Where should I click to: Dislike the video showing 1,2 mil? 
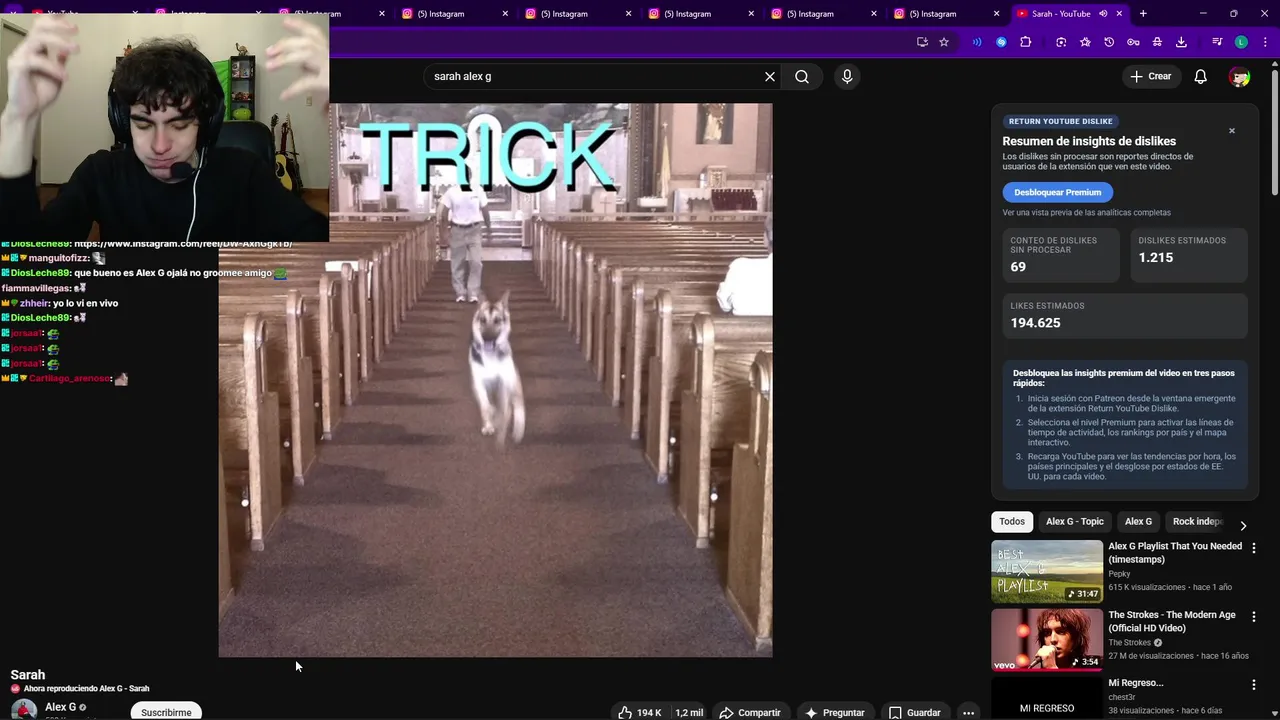[x=689, y=712]
